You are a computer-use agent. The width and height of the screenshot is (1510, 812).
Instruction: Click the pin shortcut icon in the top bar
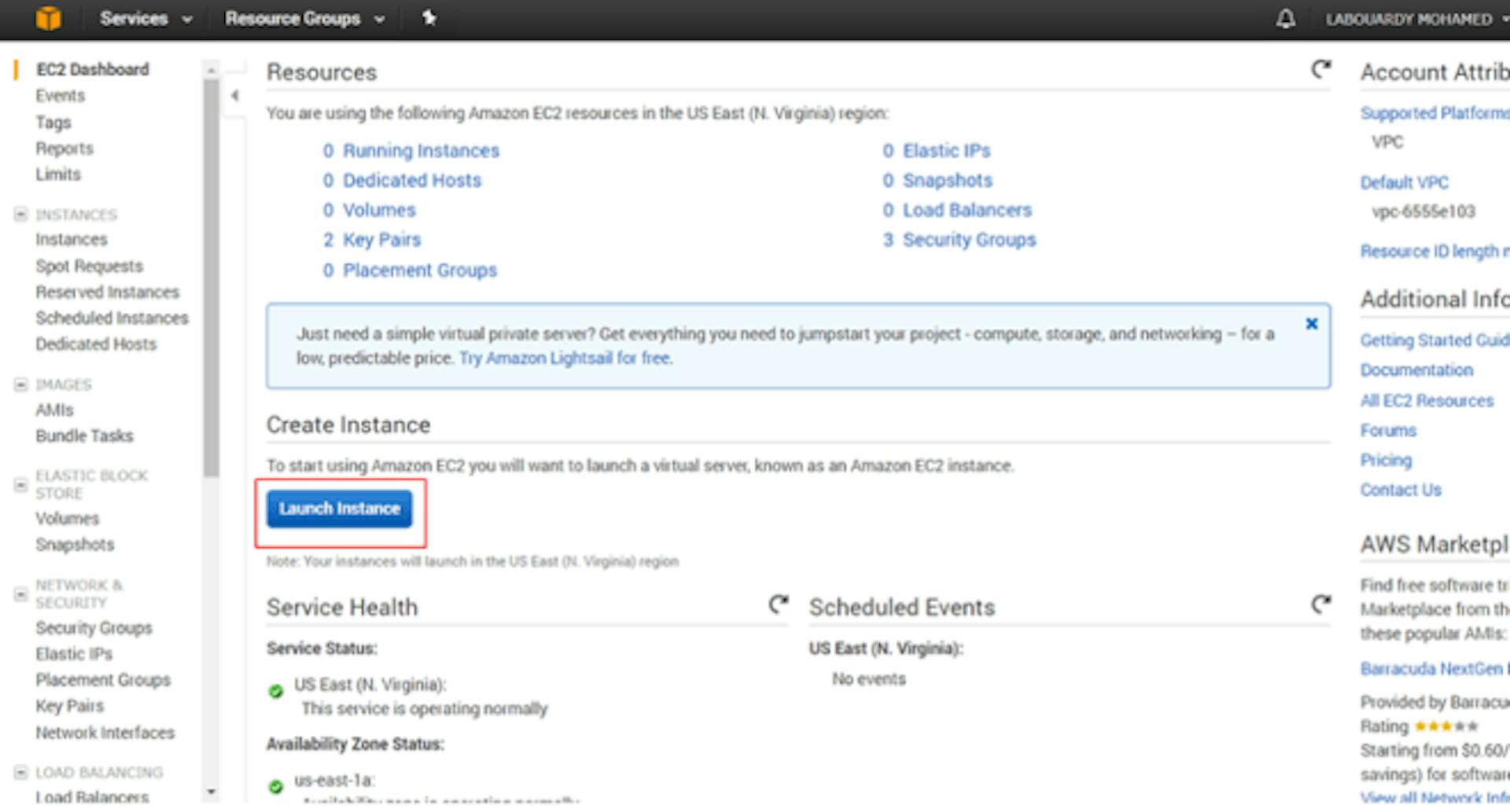pos(429,17)
